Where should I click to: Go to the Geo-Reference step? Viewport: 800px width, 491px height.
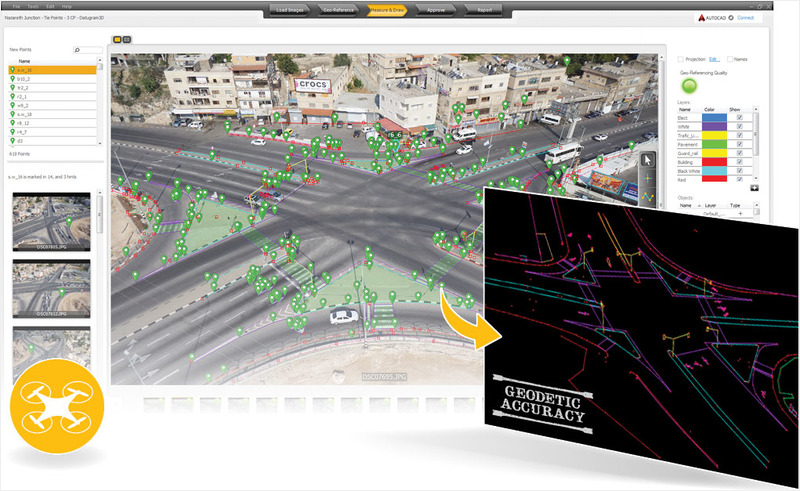338,10
